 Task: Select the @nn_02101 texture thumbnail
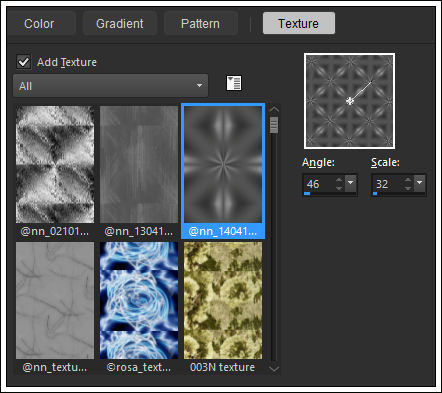(55, 164)
